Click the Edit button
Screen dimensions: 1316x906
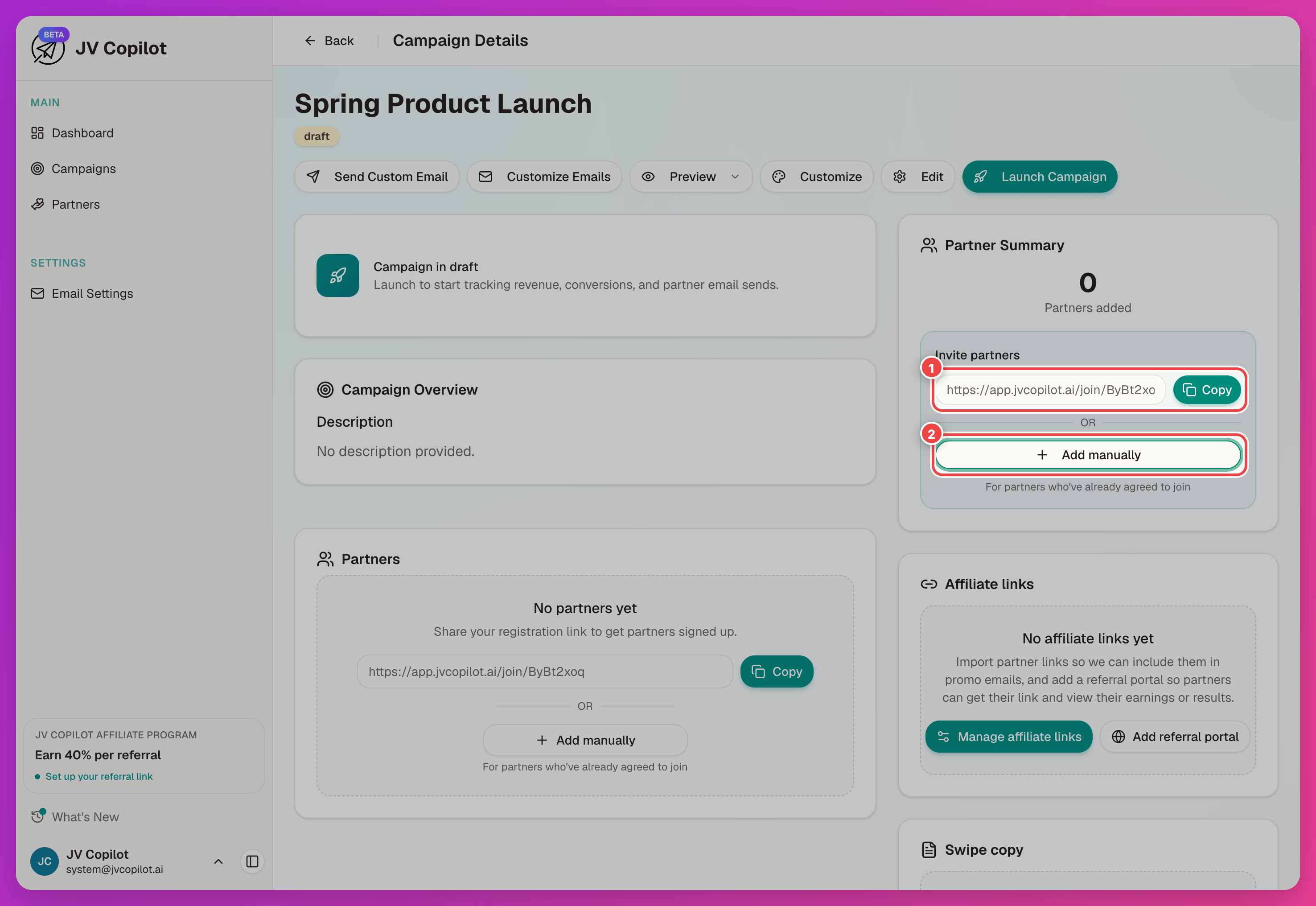pos(917,177)
